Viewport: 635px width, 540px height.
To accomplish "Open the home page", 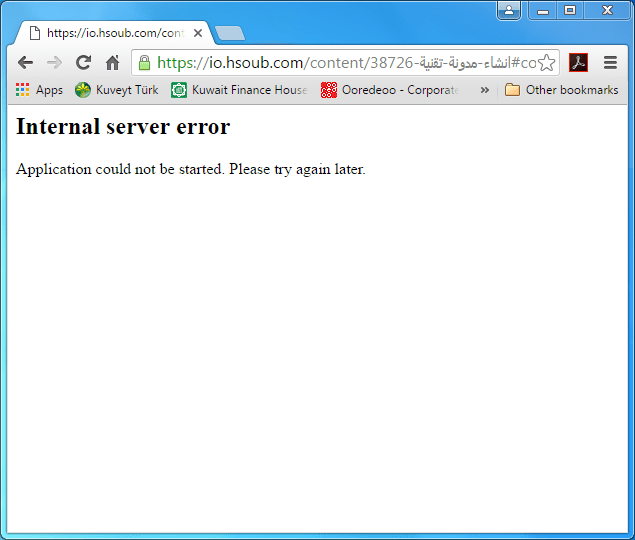I will [x=113, y=63].
